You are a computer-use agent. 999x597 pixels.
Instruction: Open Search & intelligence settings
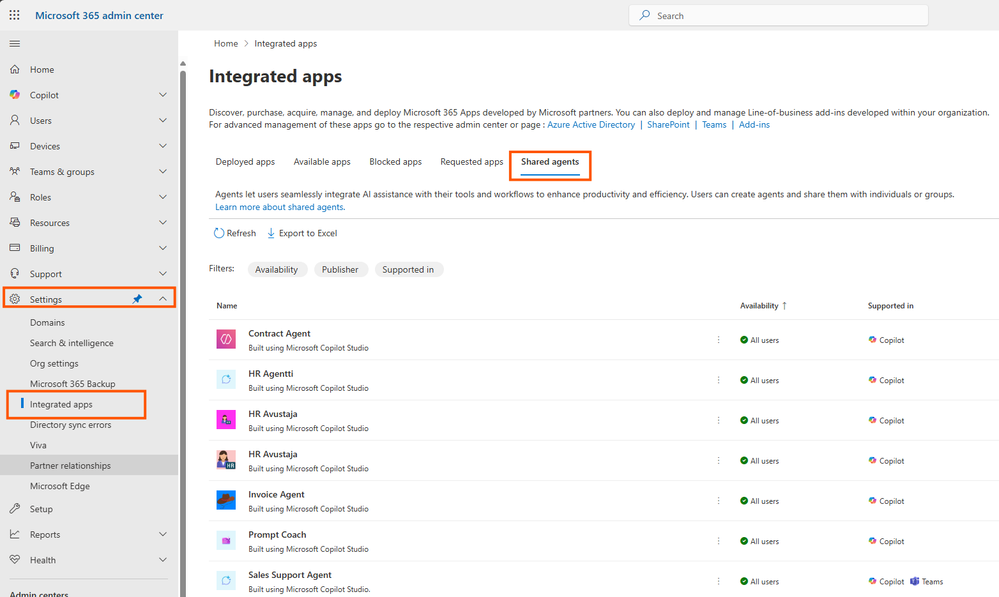(x=71, y=343)
